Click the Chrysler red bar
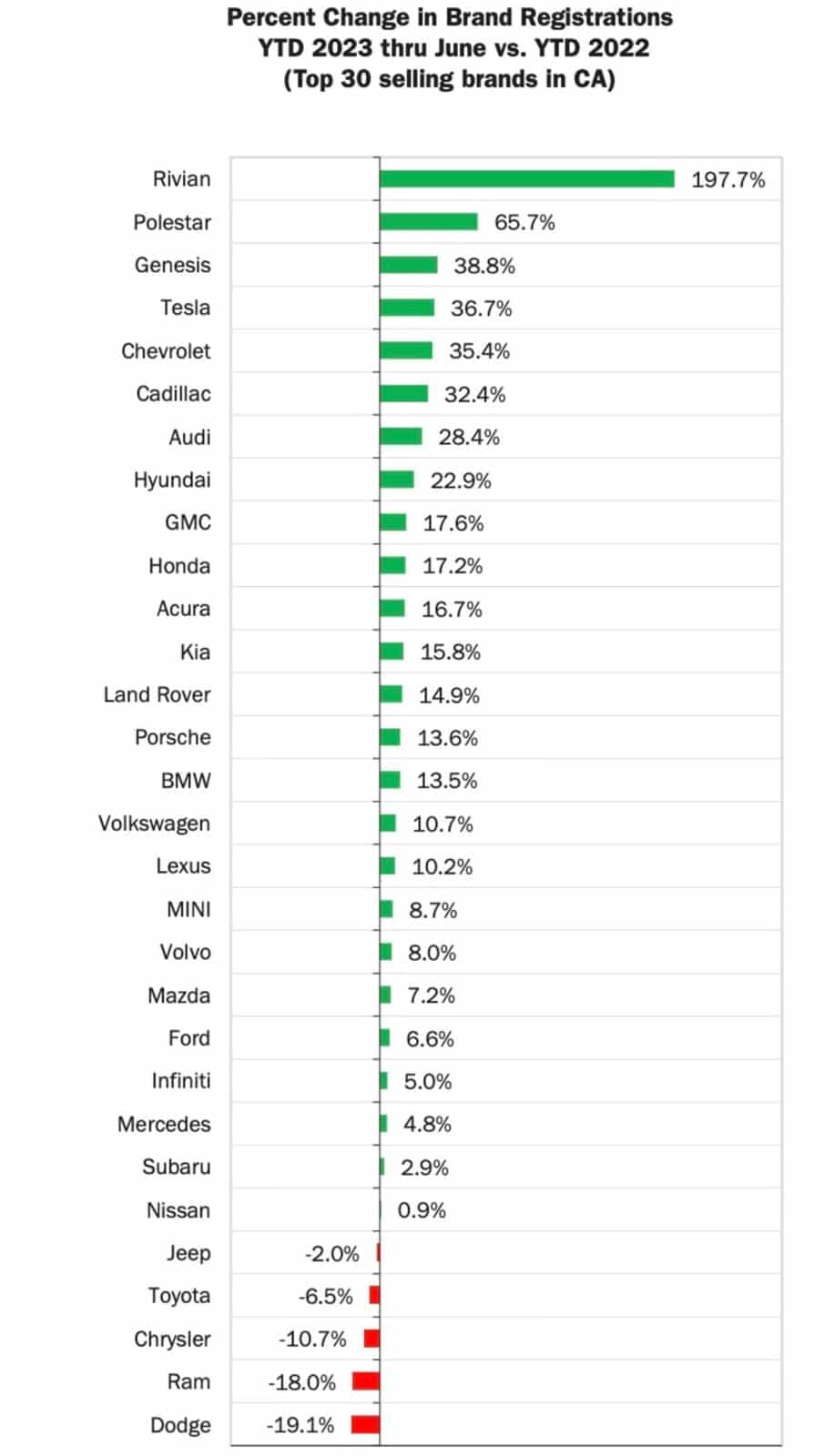824x1456 pixels. click(371, 1339)
